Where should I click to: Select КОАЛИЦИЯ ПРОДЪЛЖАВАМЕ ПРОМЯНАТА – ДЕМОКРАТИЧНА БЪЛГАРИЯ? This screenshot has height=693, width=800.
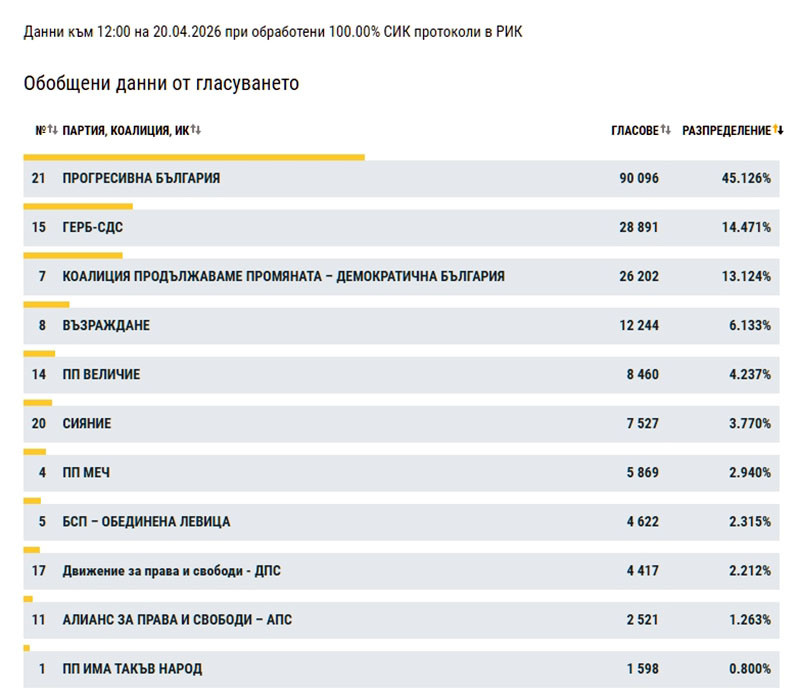point(283,276)
